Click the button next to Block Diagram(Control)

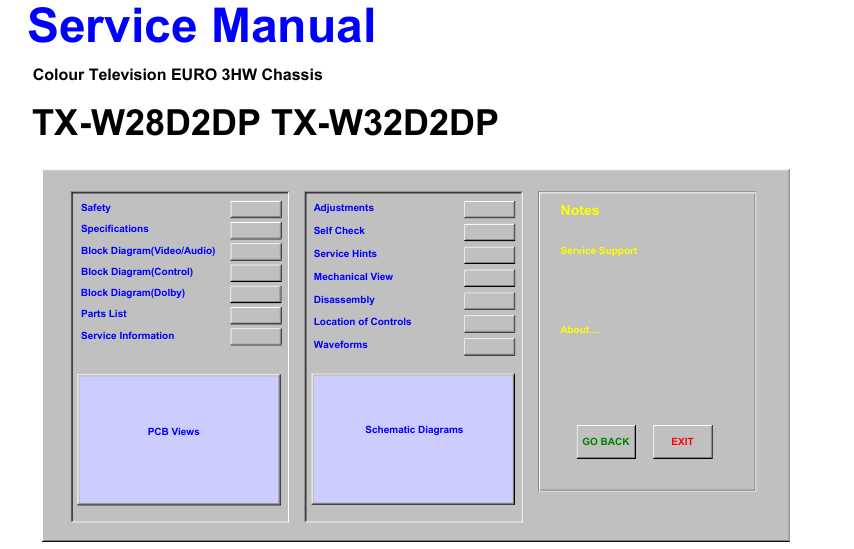(255, 272)
